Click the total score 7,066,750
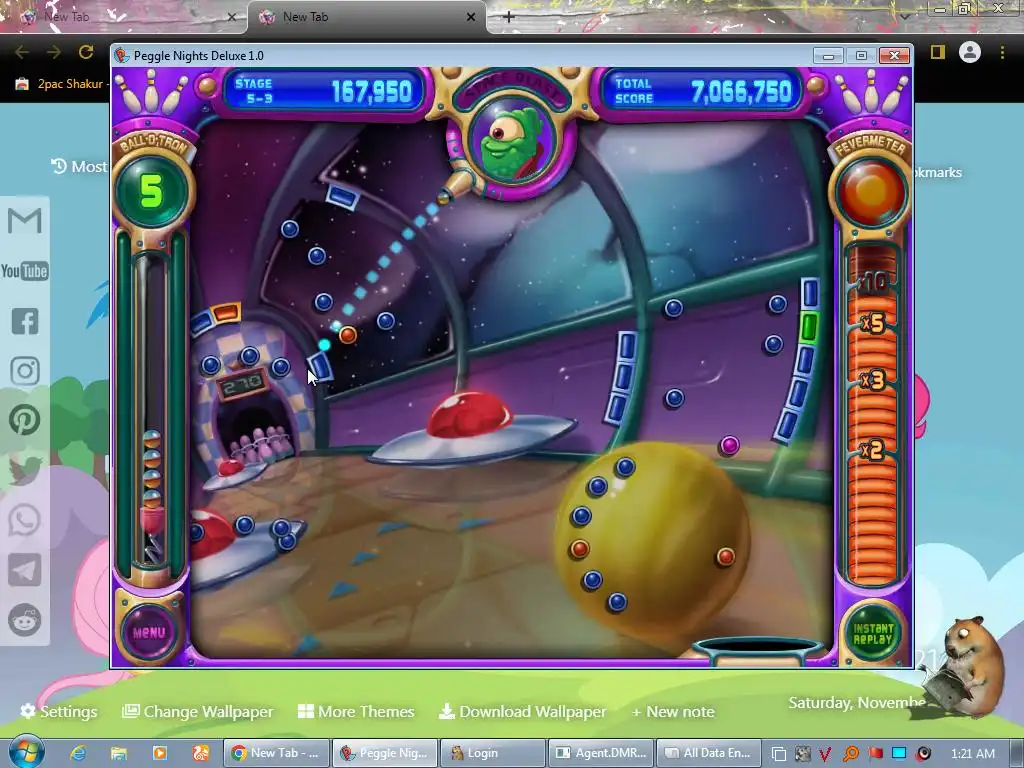The height and width of the screenshot is (768, 1024). tap(741, 92)
